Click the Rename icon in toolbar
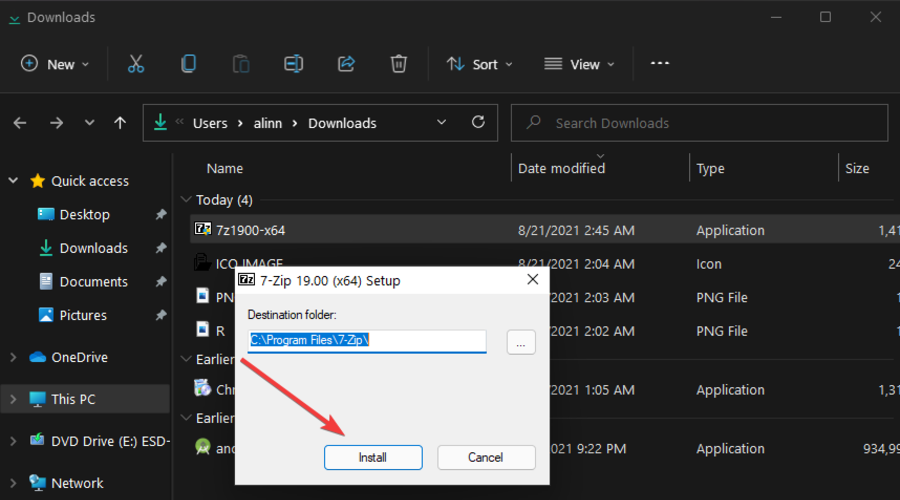The image size is (900, 500). tap(293, 64)
